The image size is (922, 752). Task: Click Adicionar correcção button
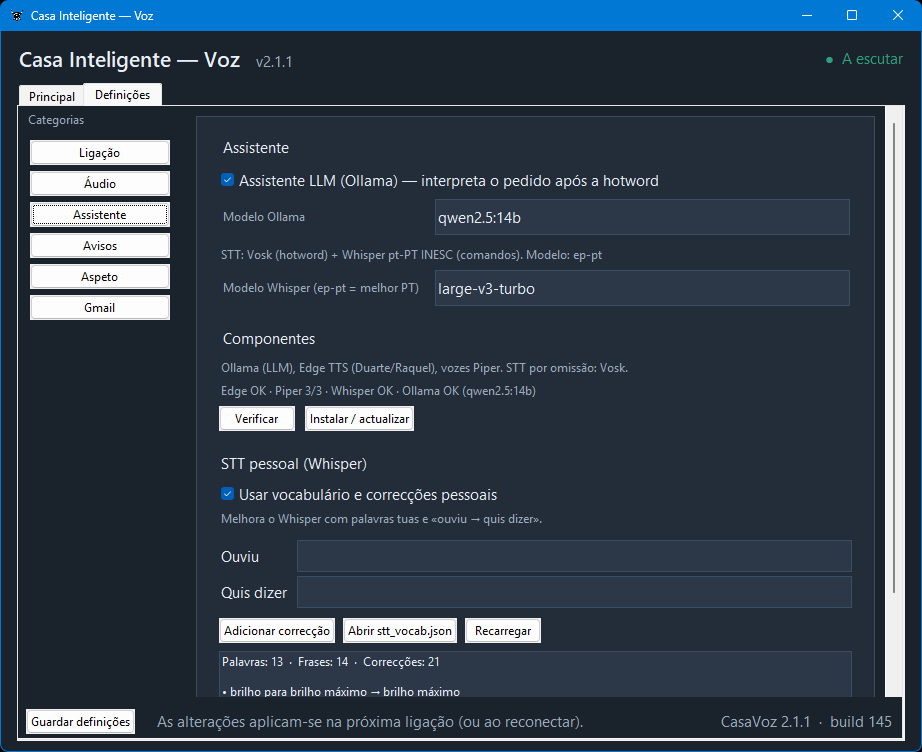(x=277, y=631)
